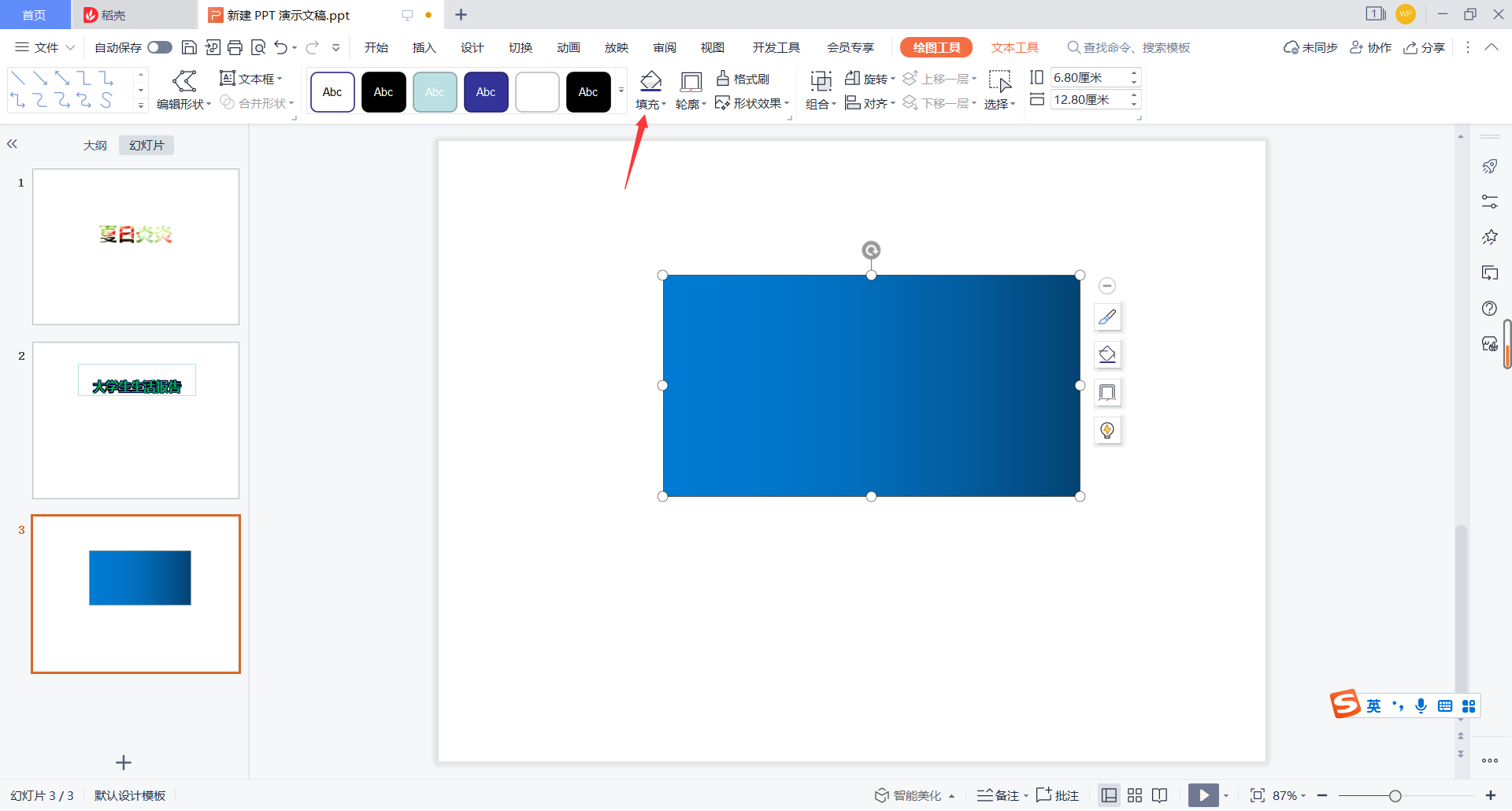Switch to slide sorter grid view

[1135, 795]
